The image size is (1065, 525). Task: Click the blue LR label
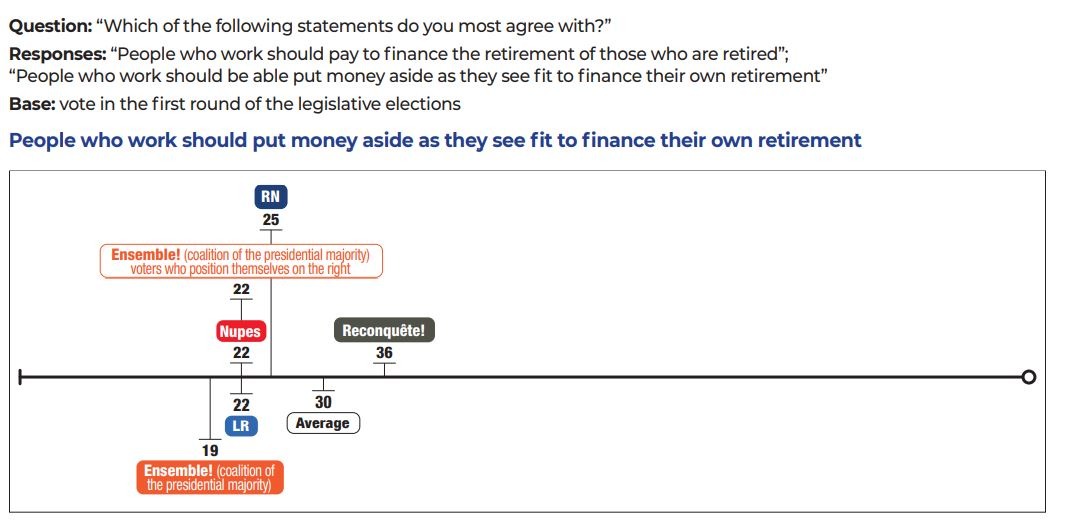coord(240,426)
